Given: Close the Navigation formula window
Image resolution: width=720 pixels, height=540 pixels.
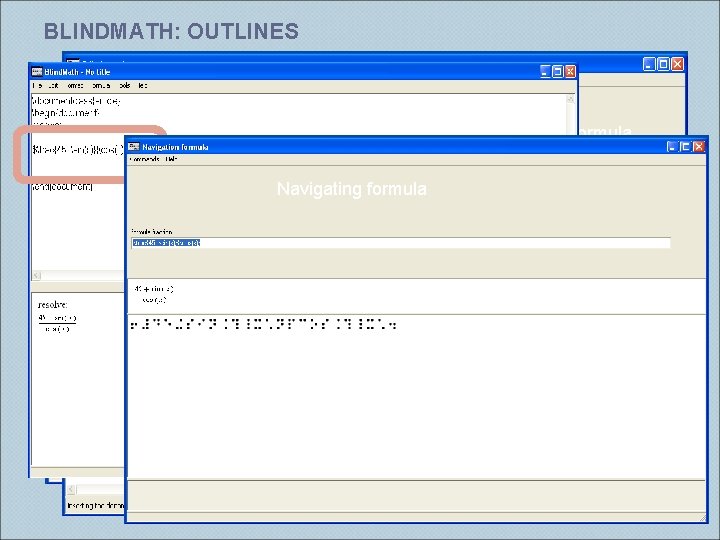Looking at the screenshot, I should (x=698, y=146).
